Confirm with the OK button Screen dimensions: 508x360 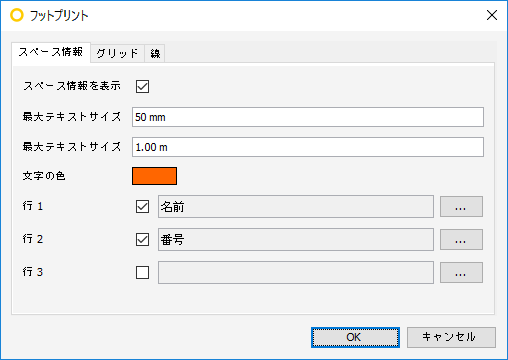point(355,337)
